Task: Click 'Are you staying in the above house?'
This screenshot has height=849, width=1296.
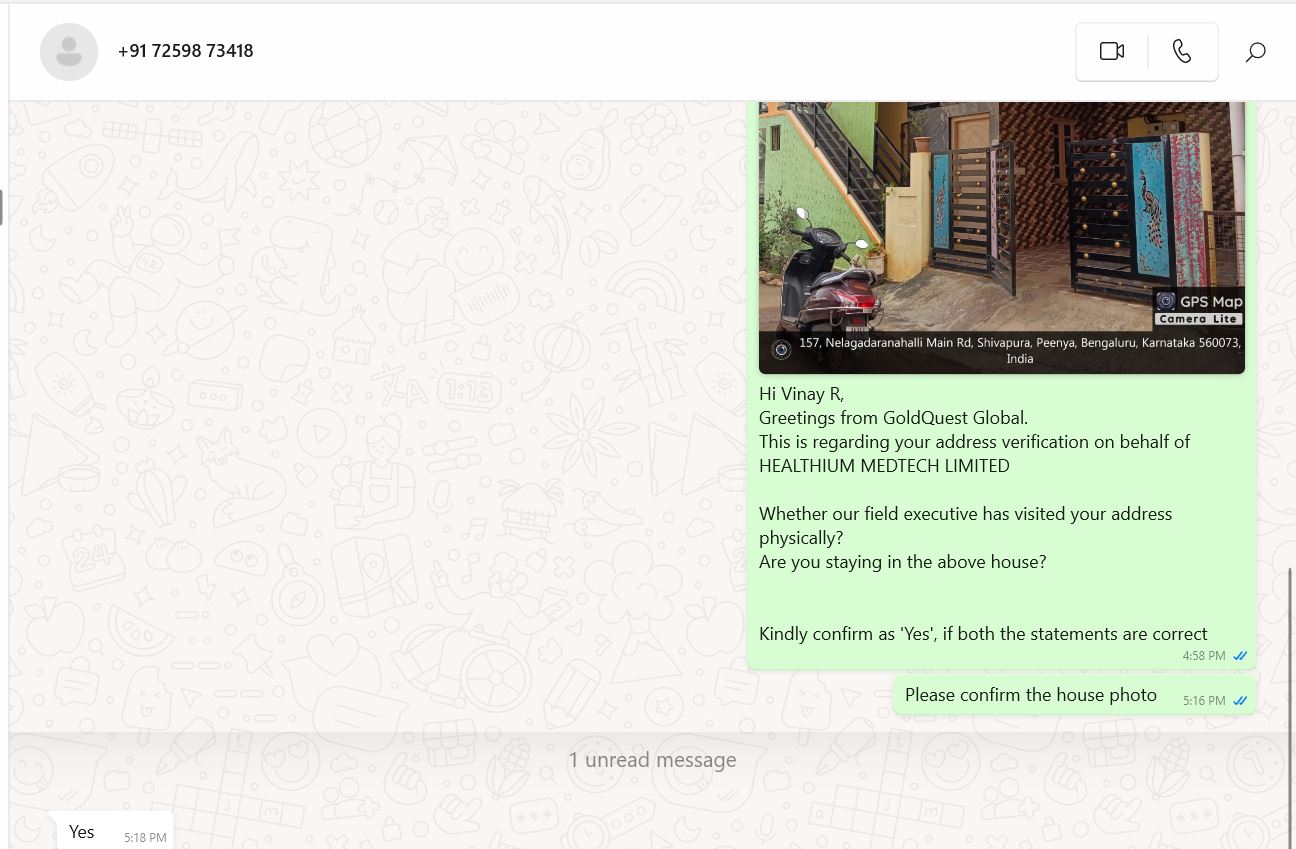Action: (x=902, y=562)
